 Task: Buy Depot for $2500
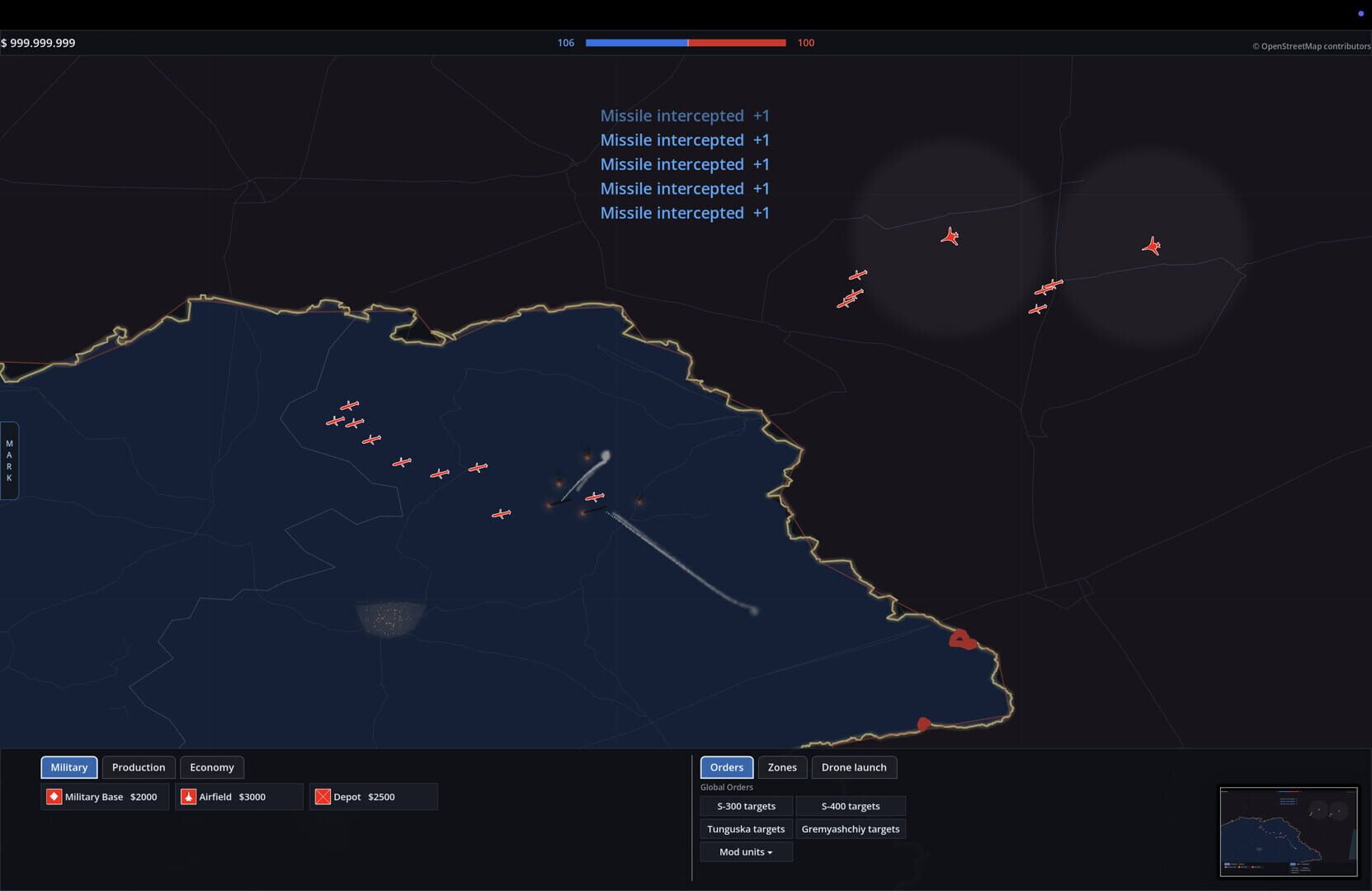click(x=374, y=797)
